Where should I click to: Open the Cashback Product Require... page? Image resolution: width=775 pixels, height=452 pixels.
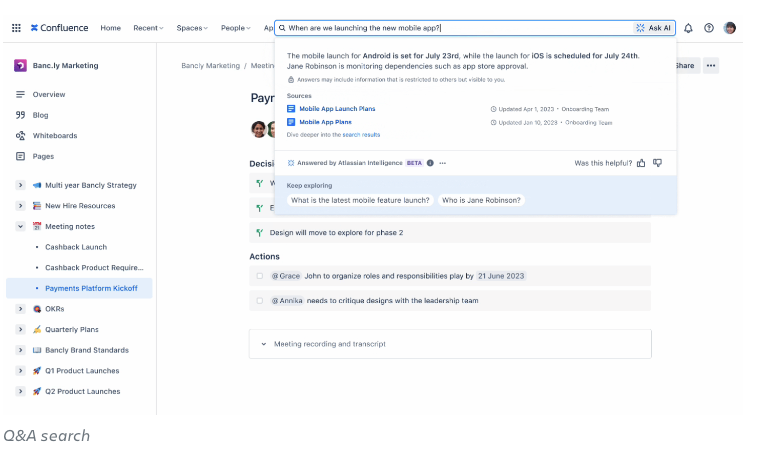tap(94, 268)
